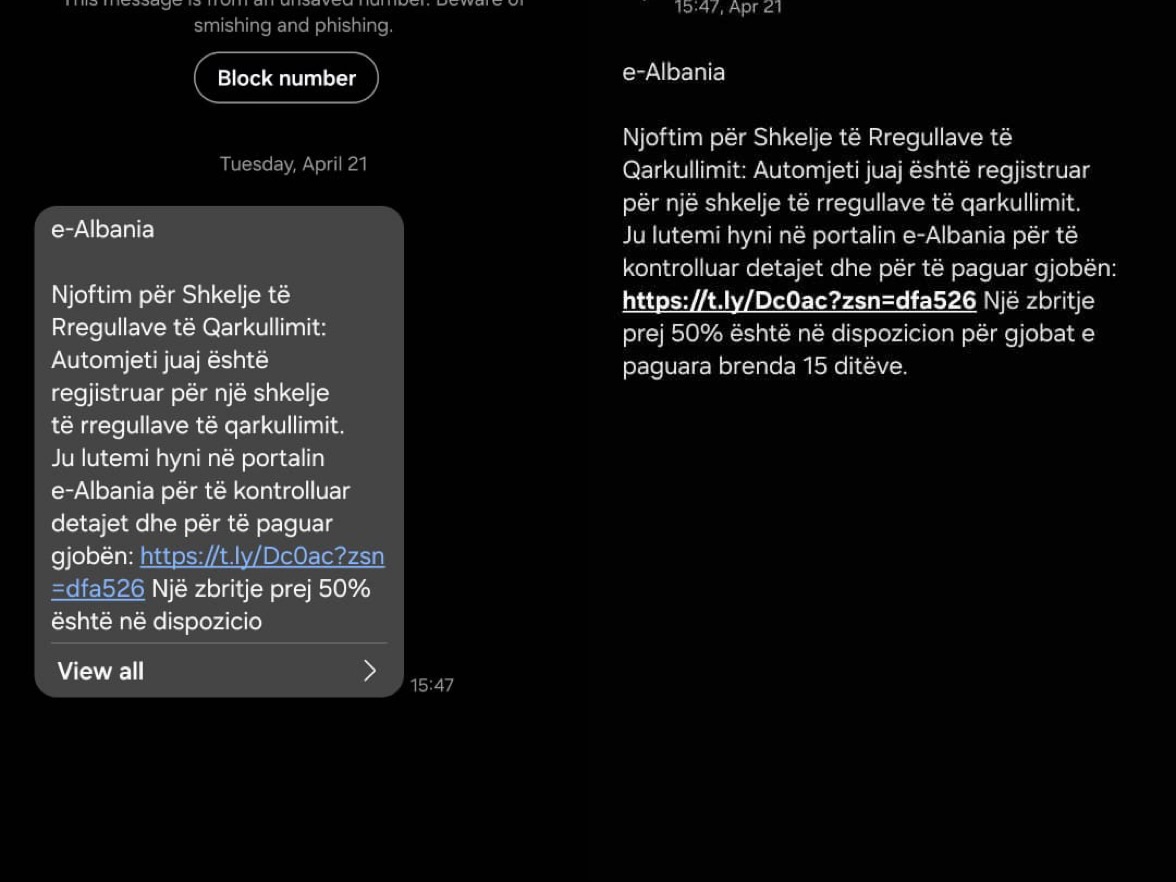Tap the "kontrolluar detajet" line in full message
The height and width of the screenshot is (882, 1176).
click(869, 268)
